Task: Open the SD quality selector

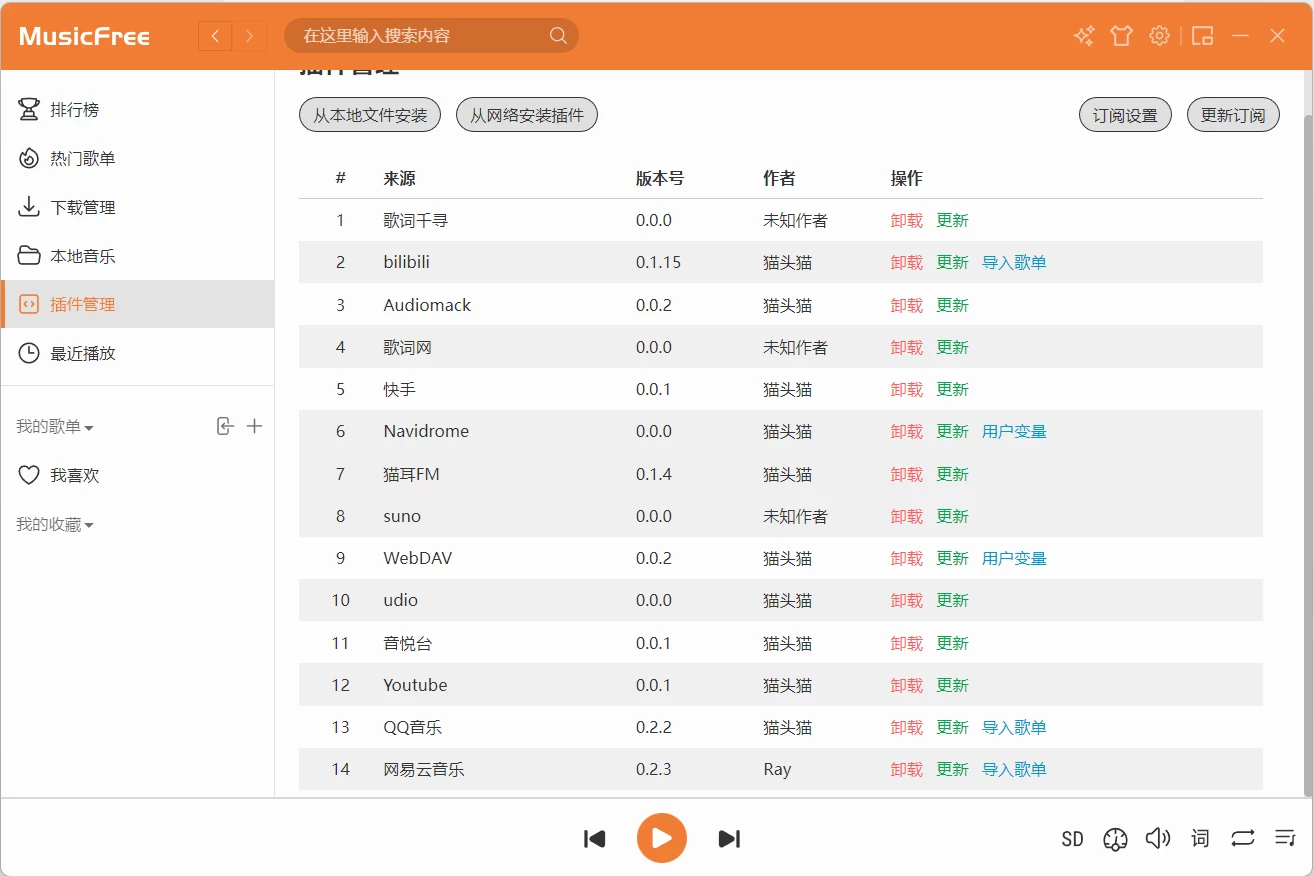Action: [1072, 839]
